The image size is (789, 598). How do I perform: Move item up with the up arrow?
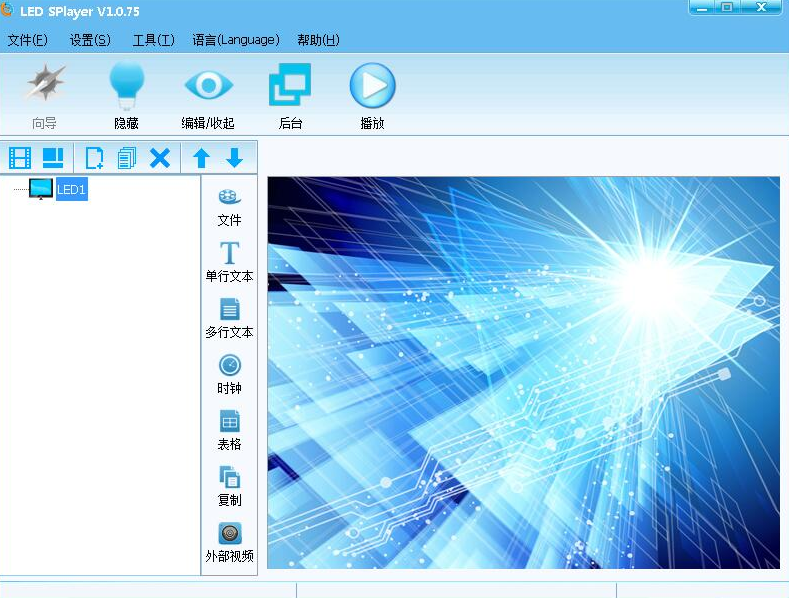pyautogui.click(x=201, y=158)
